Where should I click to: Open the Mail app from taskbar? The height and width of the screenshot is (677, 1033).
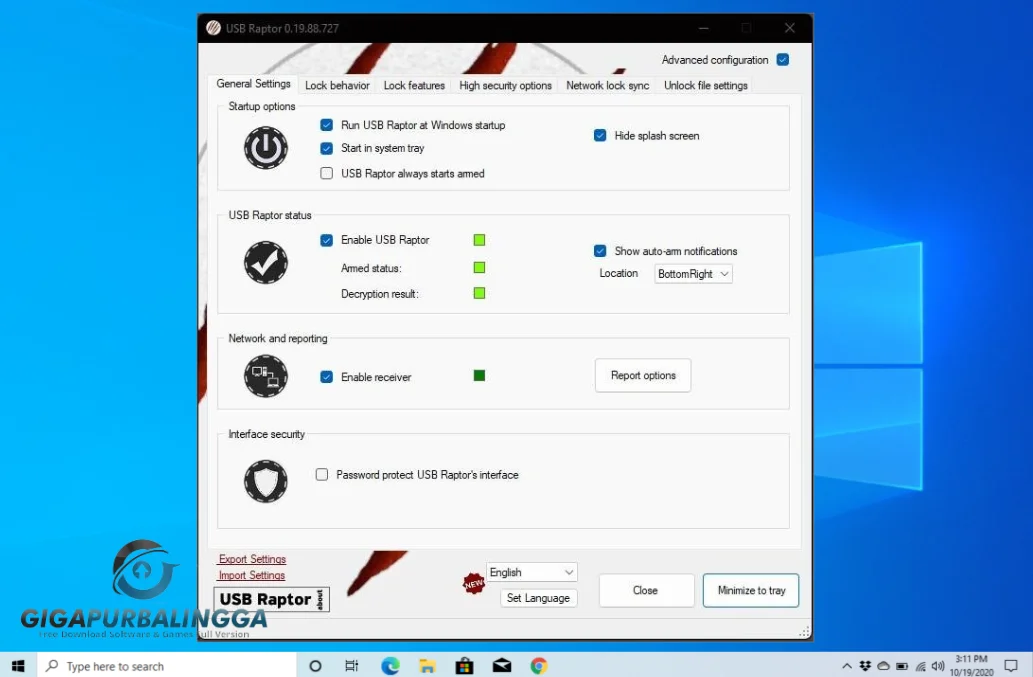tap(501, 666)
